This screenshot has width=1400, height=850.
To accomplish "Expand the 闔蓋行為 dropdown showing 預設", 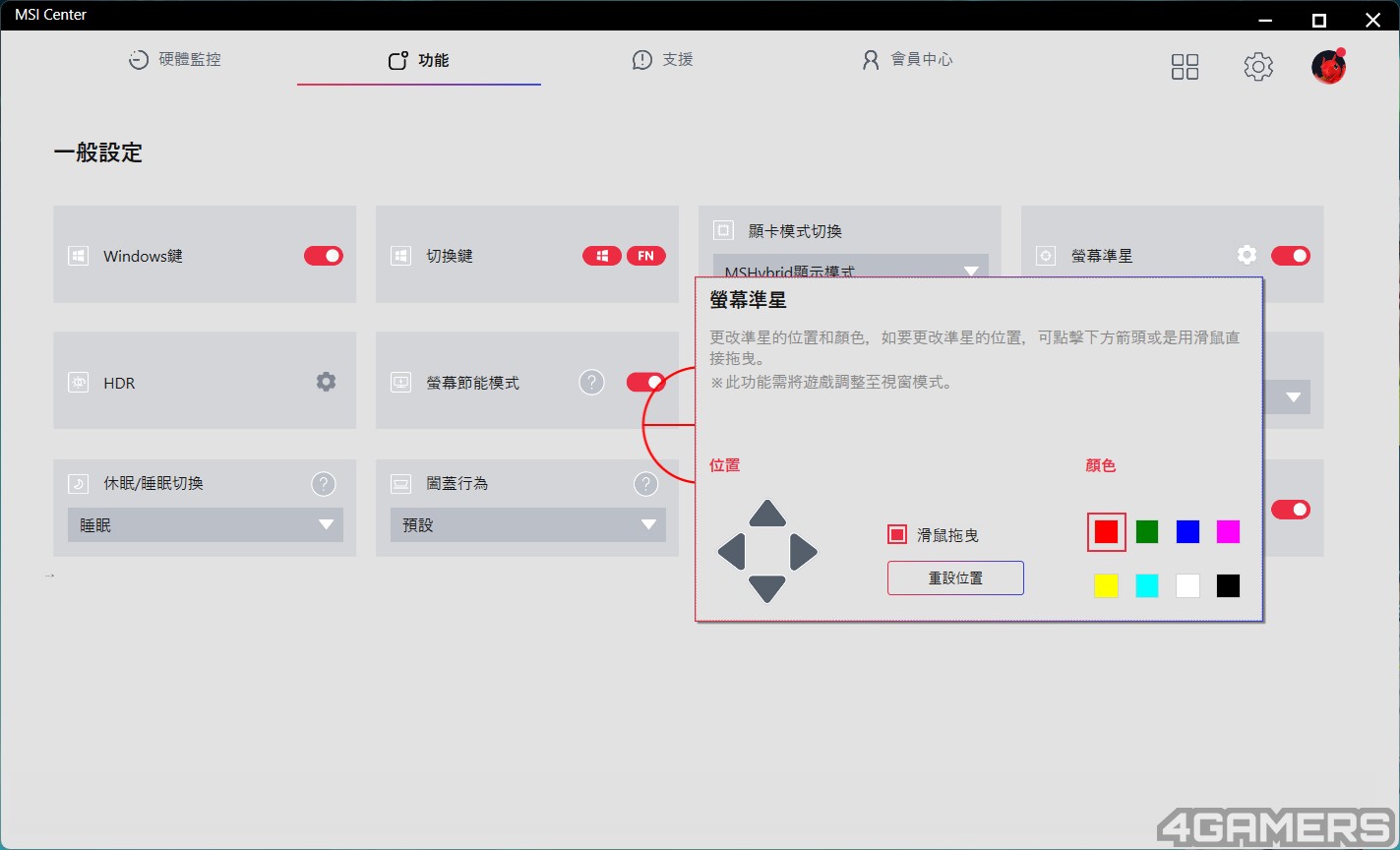I will tap(527, 524).
